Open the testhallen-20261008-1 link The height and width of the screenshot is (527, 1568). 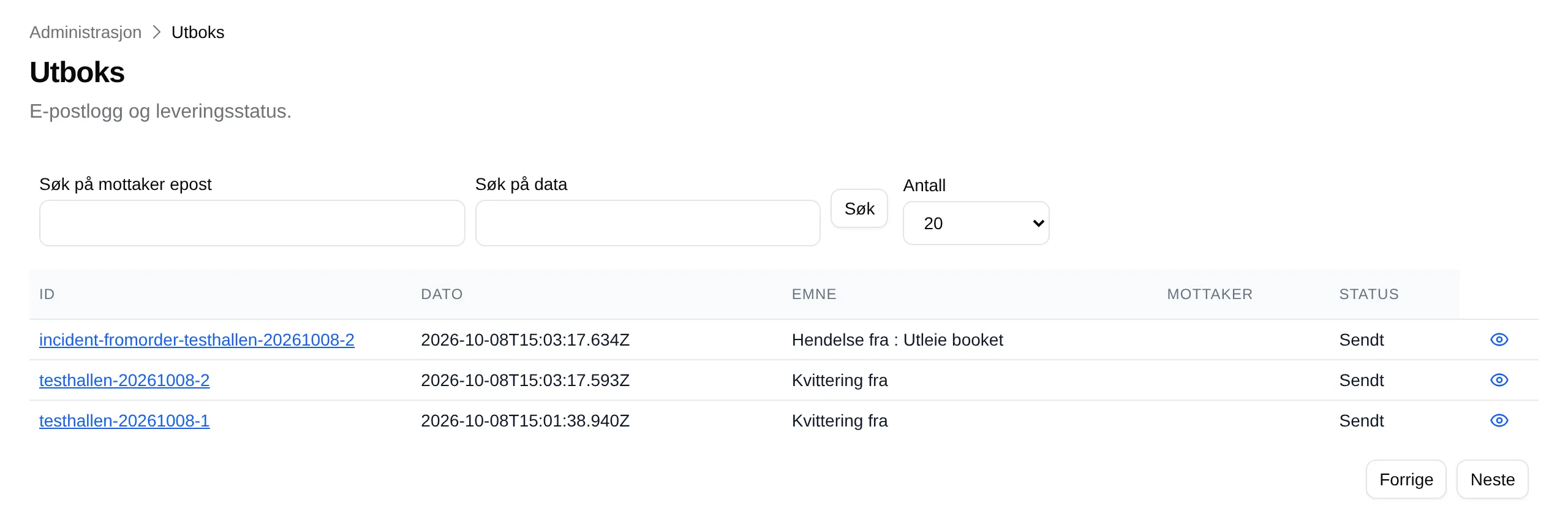pos(124,420)
